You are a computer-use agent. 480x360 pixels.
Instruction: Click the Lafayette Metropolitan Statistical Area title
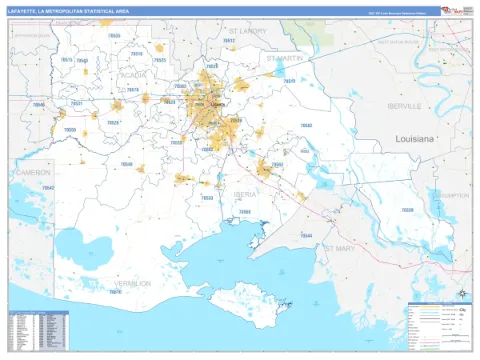[68, 11]
